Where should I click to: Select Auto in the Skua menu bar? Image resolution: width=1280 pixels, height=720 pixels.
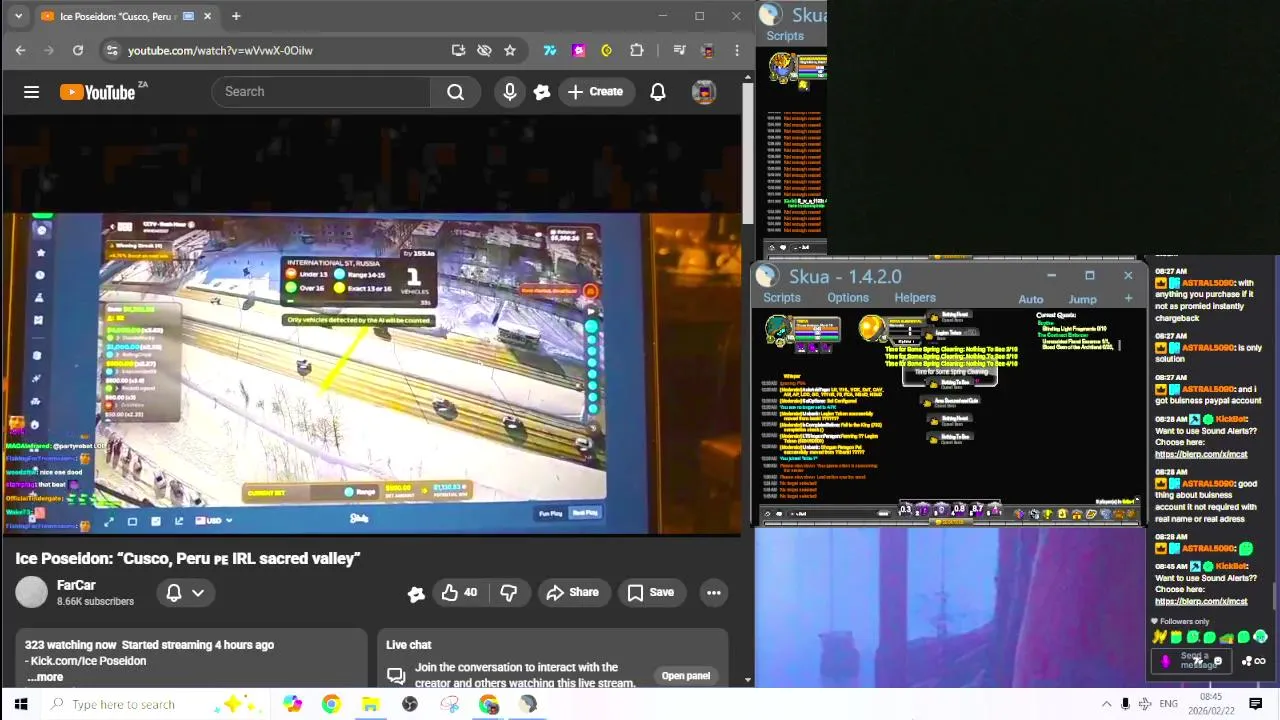pyautogui.click(x=1031, y=299)
